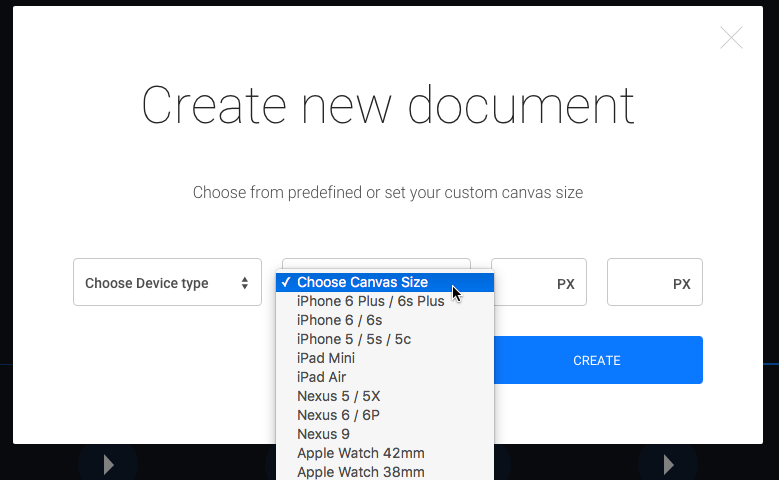Close the Create new document dialog
Screen dimensions: 779x480
[731, 38]
